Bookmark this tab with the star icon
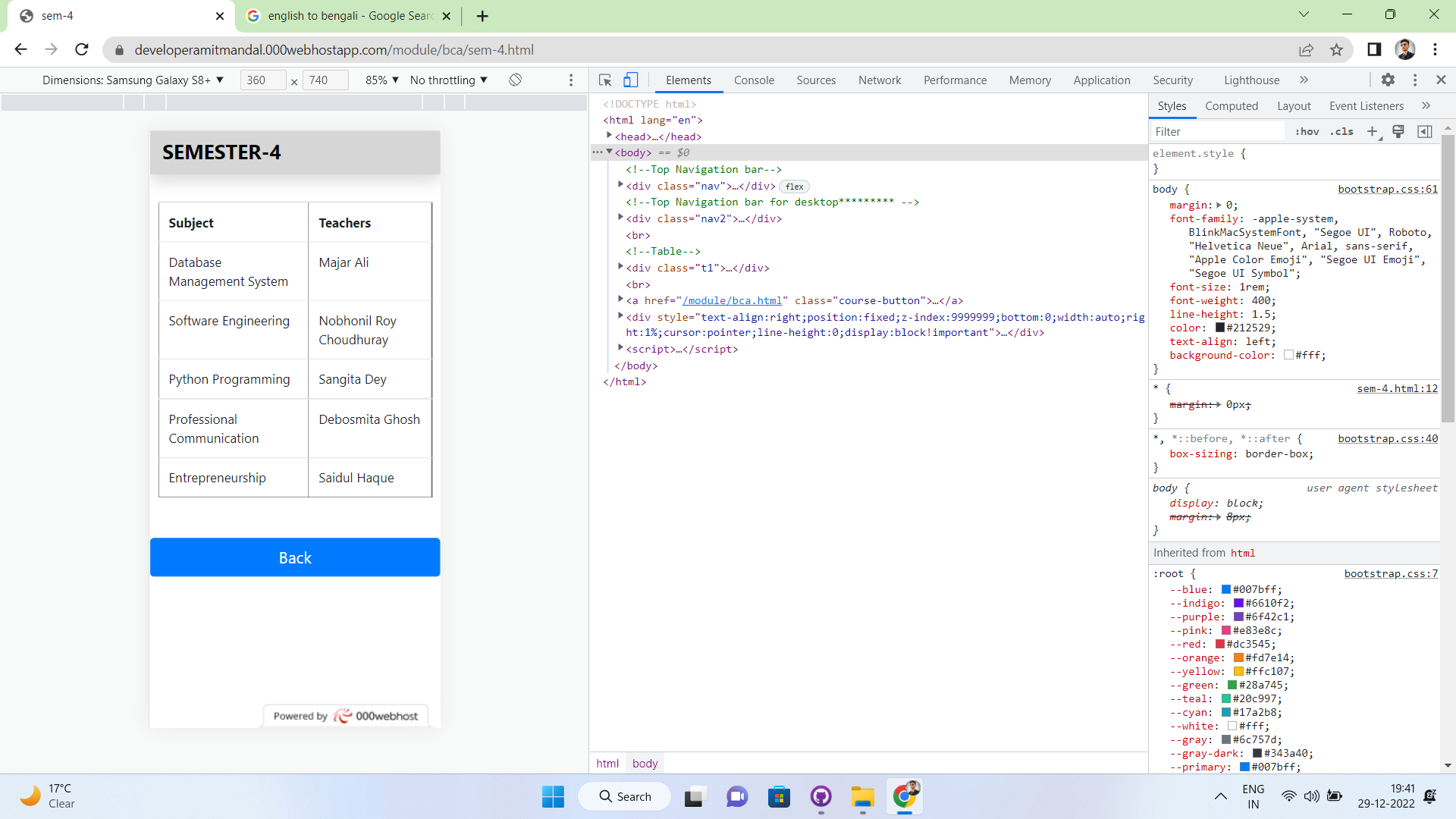The height and width of the screenshot is (819, 1456). tap(1336, 50)
